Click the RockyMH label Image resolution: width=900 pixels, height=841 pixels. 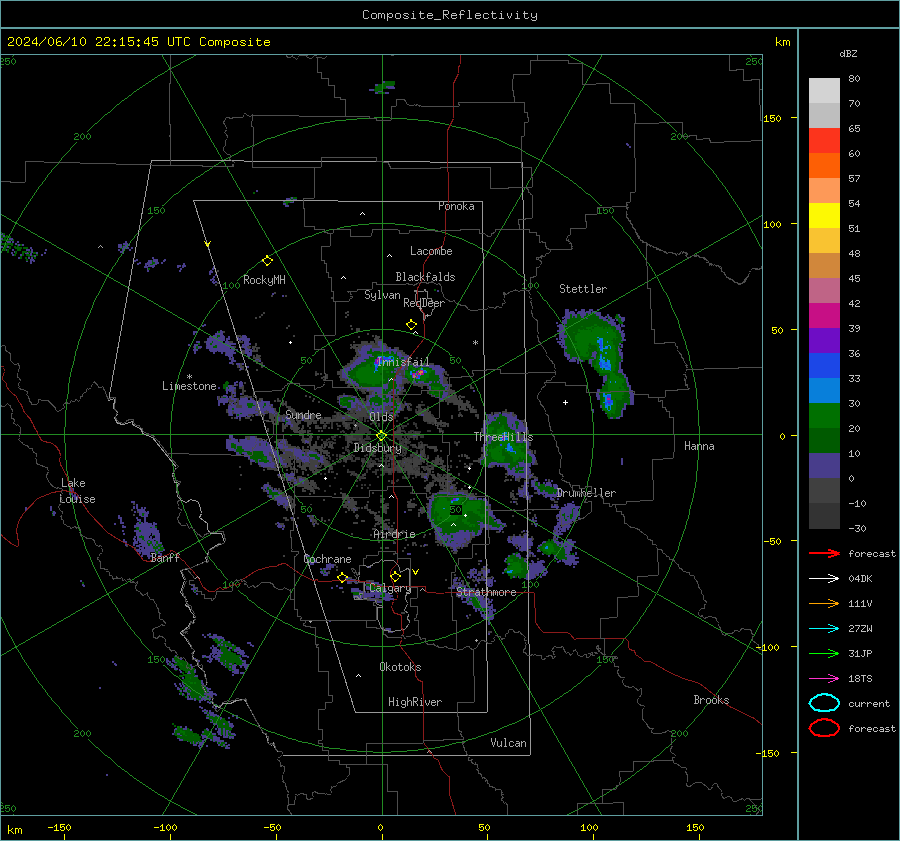pos(264,280)
